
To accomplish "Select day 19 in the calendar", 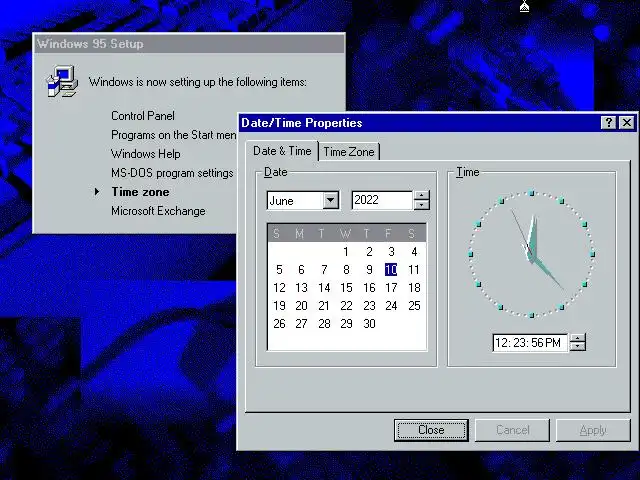I will (x=279, y=306).
